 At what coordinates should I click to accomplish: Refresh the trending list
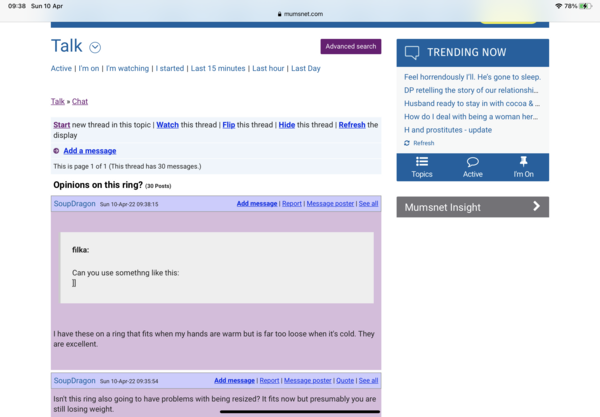click(x=419, y=143)
